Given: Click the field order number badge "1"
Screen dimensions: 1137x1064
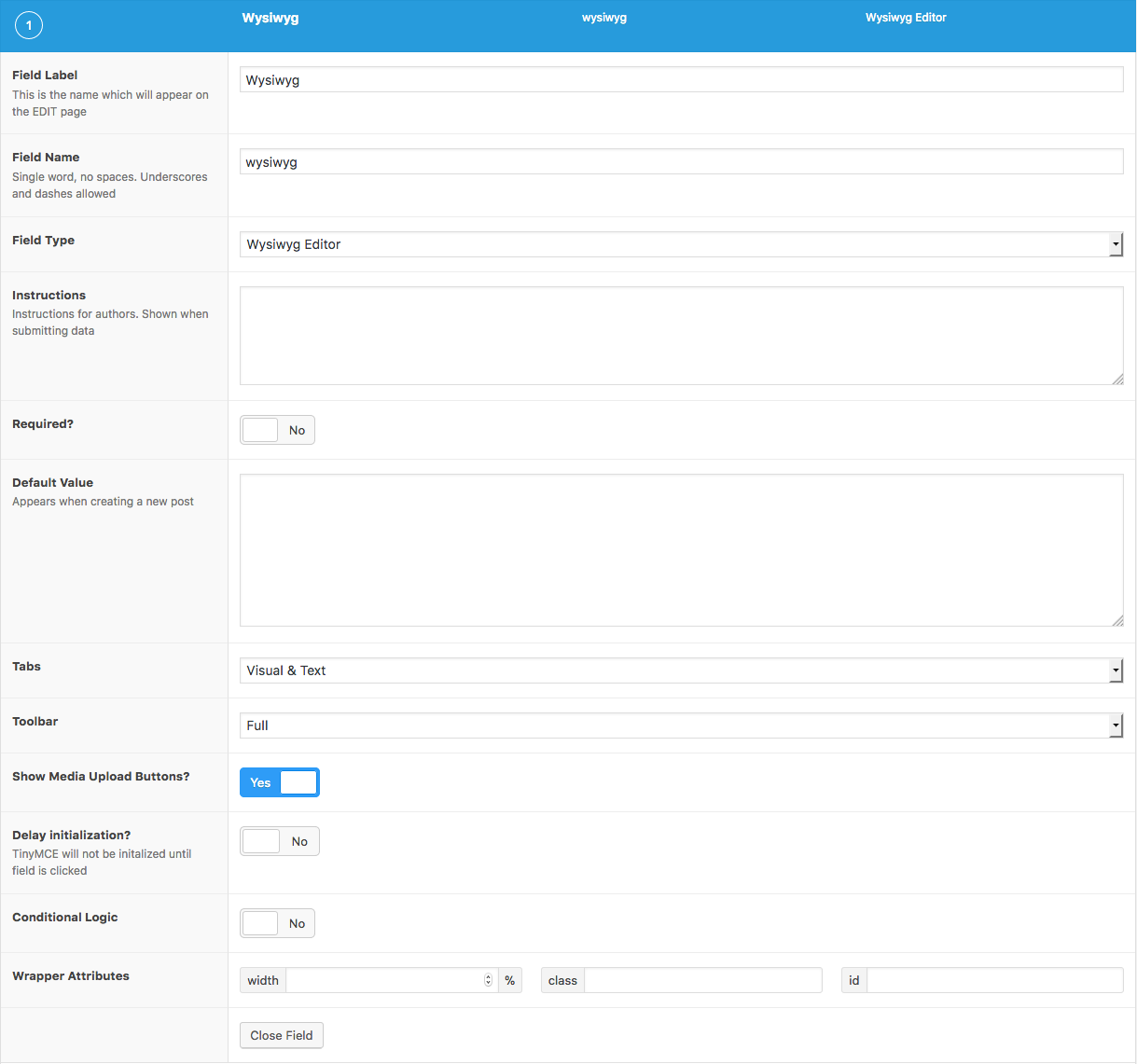Looking at the screenshot, I should 29,25.
